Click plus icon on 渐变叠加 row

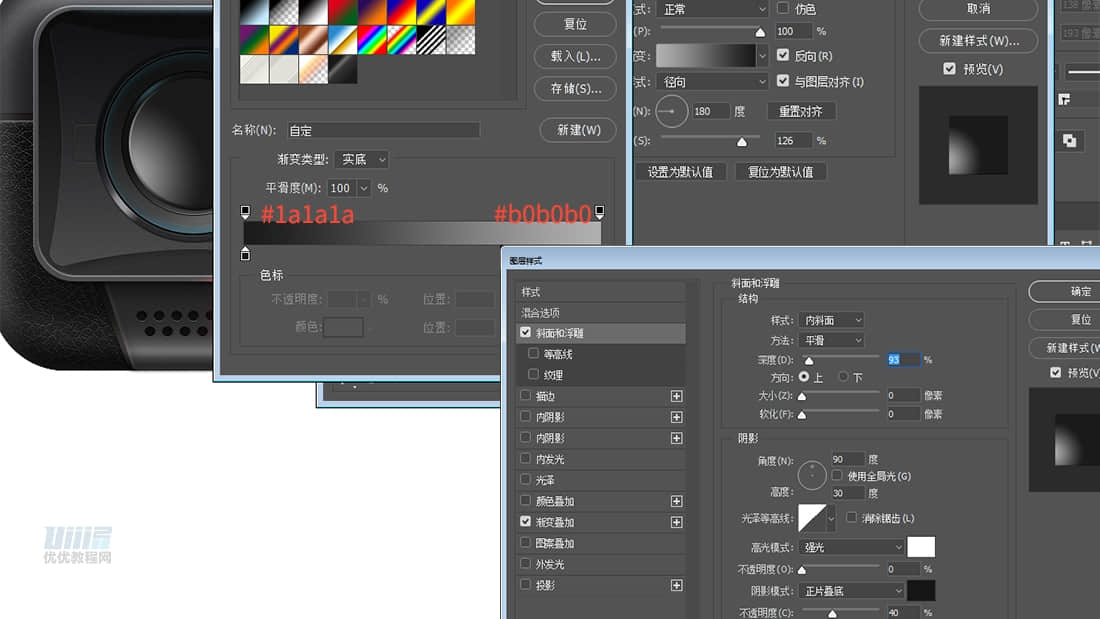(x=676, y=522)
